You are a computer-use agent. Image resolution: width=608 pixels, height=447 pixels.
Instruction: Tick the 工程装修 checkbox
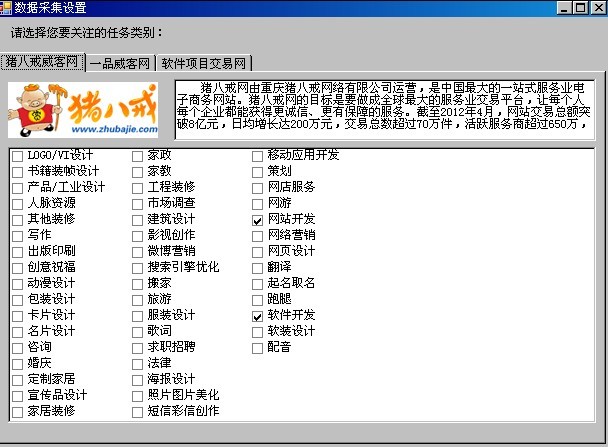coord(137,188)
